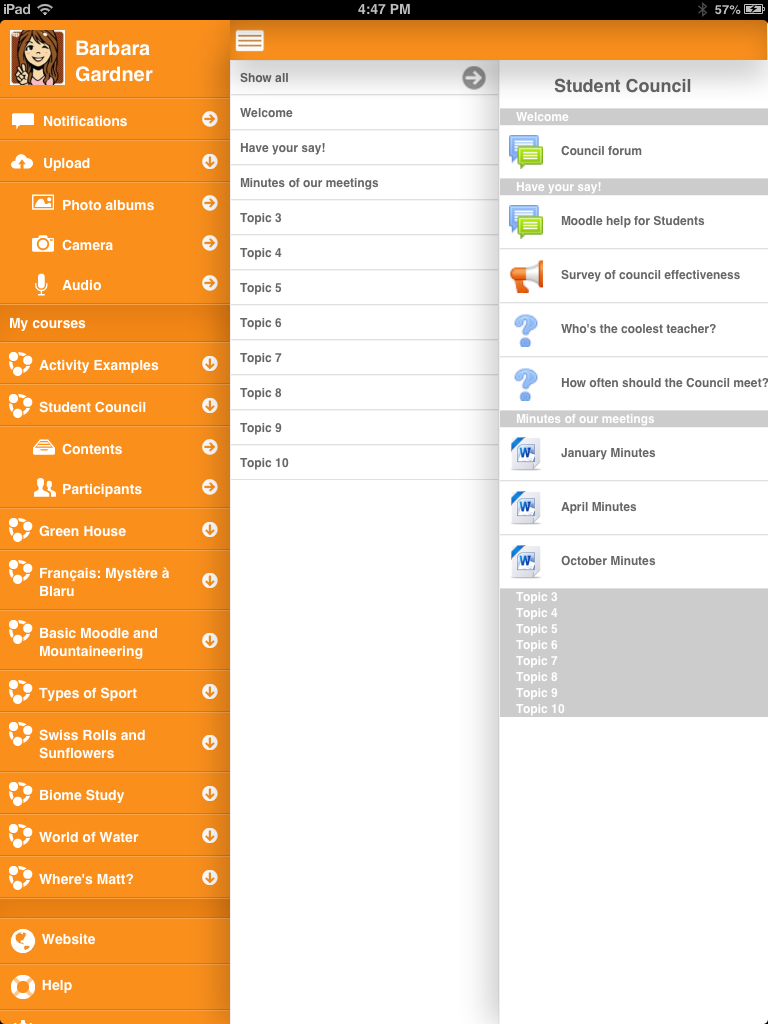Click the Moodle help forum icon
This screenshot has width=768, height=1024.
(526, 221)
